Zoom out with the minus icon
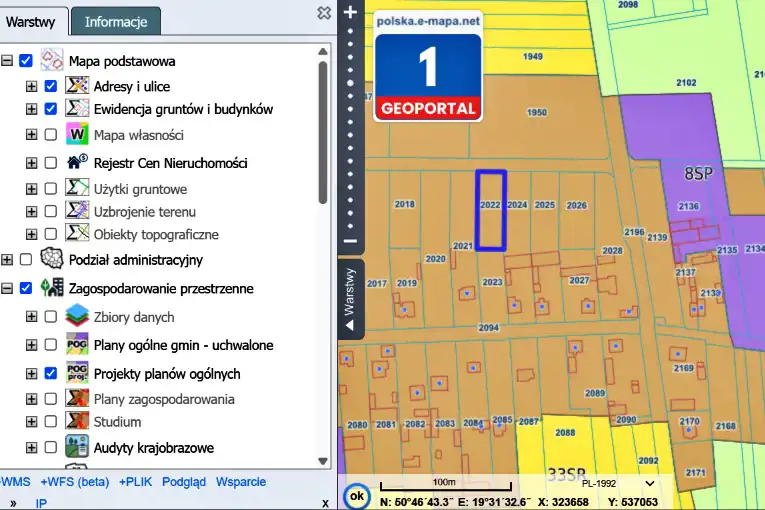 pyautogui.click(x=350, y=241)
